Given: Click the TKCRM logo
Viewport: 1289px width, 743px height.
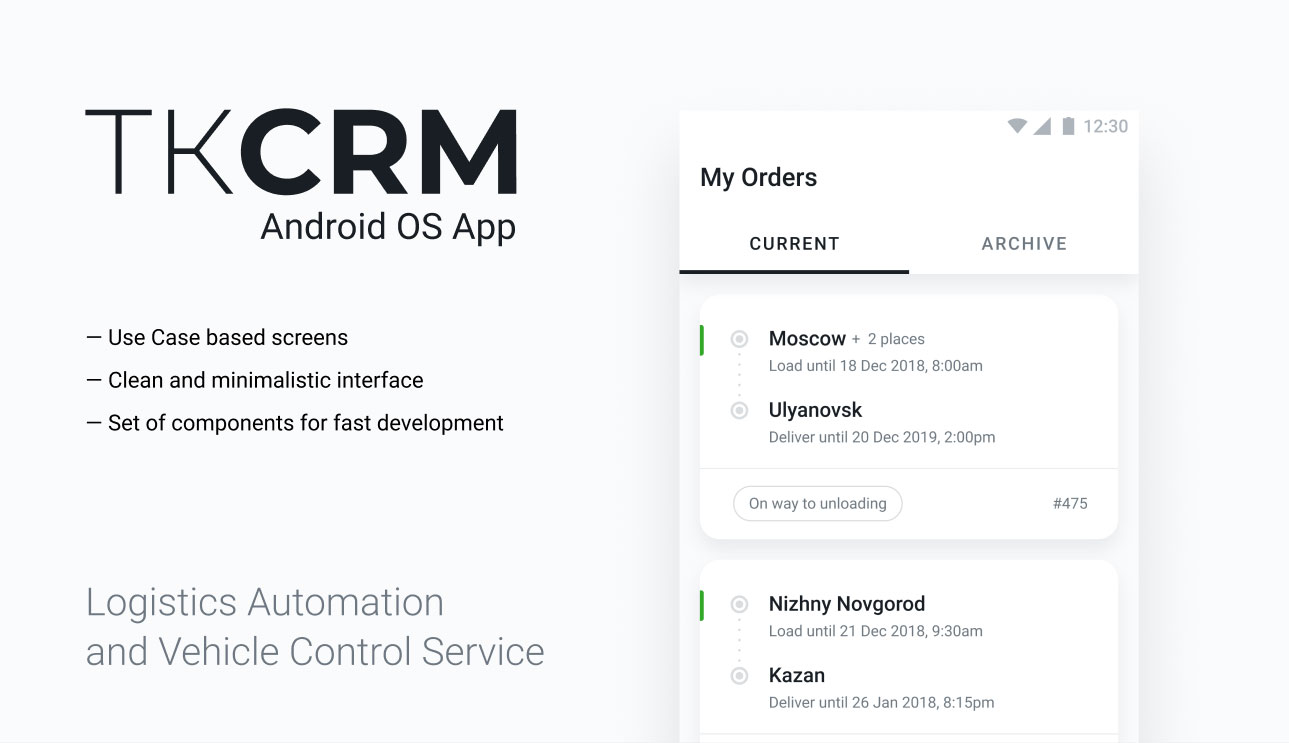Looking at the screenshot, I should 301,151.
